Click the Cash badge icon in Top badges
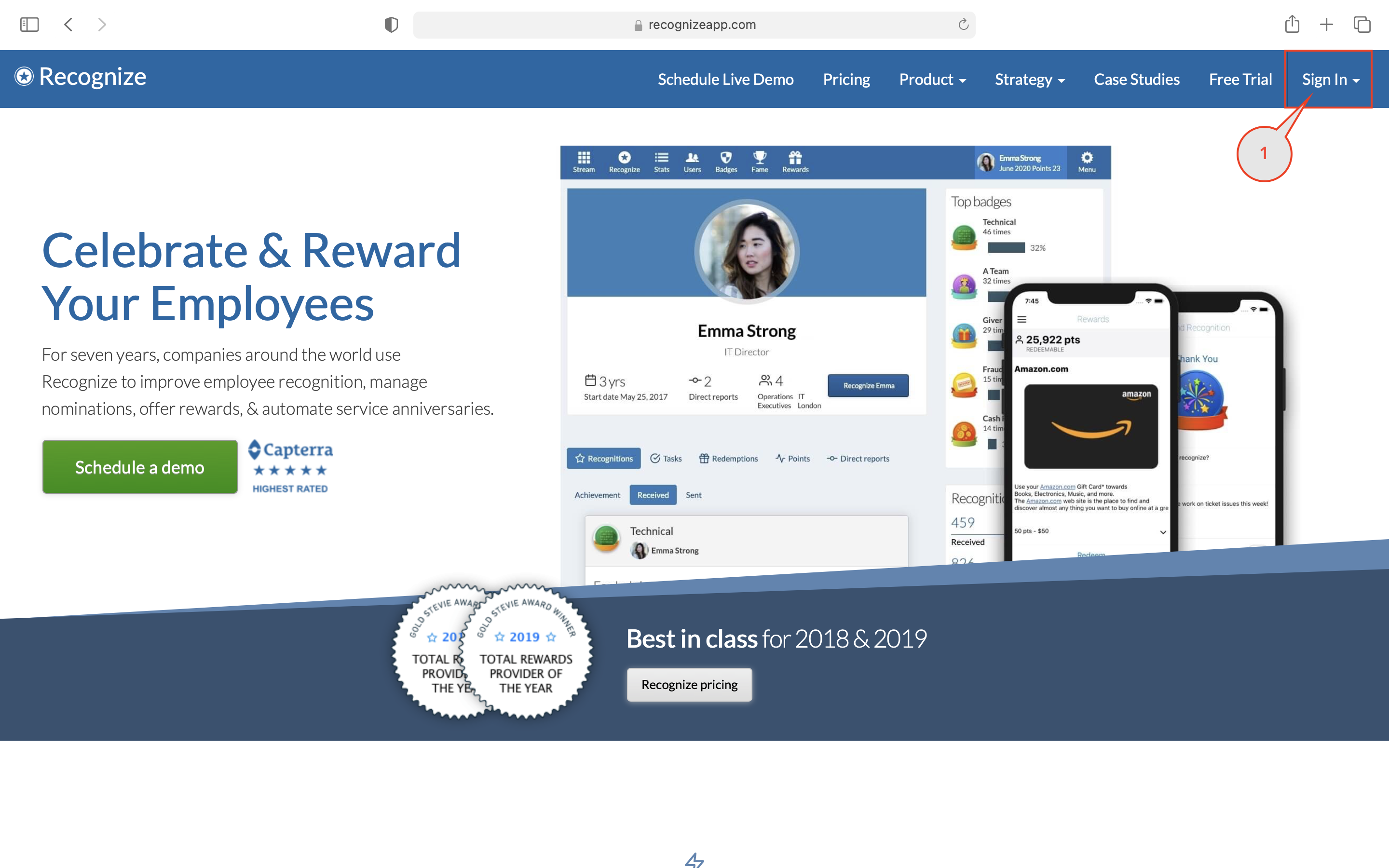The height and width of the screenshot is (868, 1389). [x=964, y=434]
